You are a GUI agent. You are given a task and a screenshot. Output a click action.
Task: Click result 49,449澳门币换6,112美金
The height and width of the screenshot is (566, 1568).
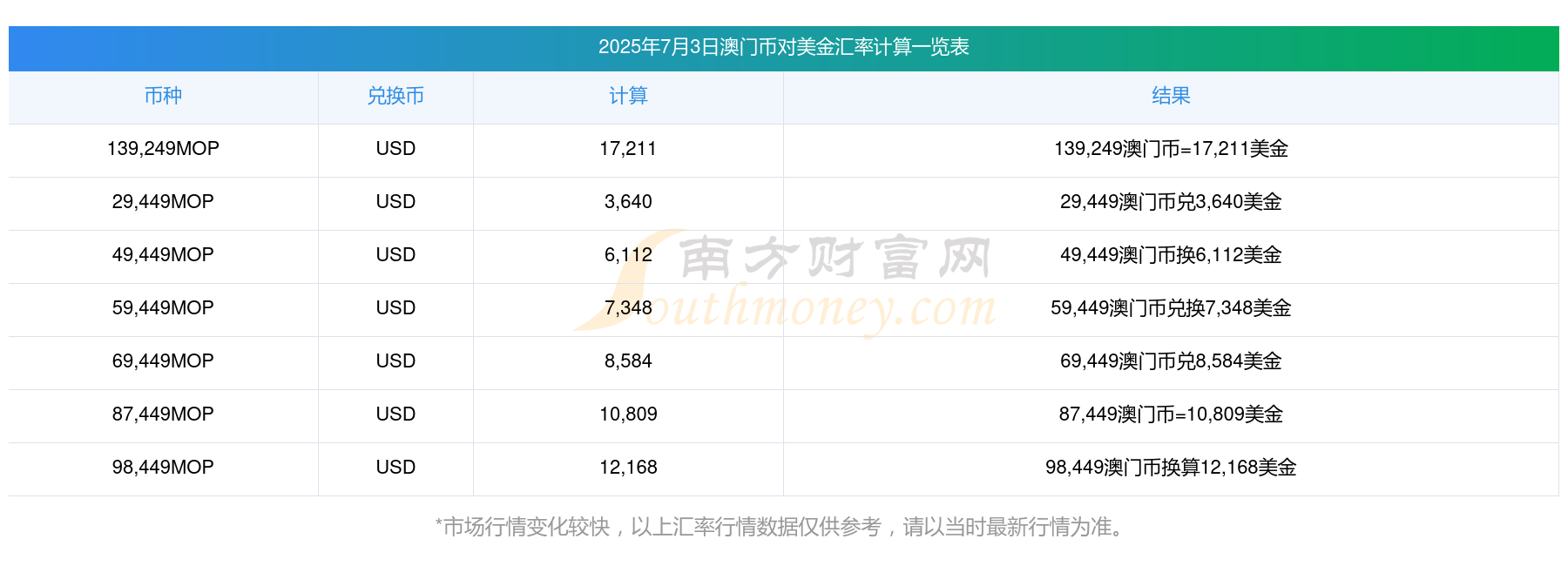(1171, 255)
